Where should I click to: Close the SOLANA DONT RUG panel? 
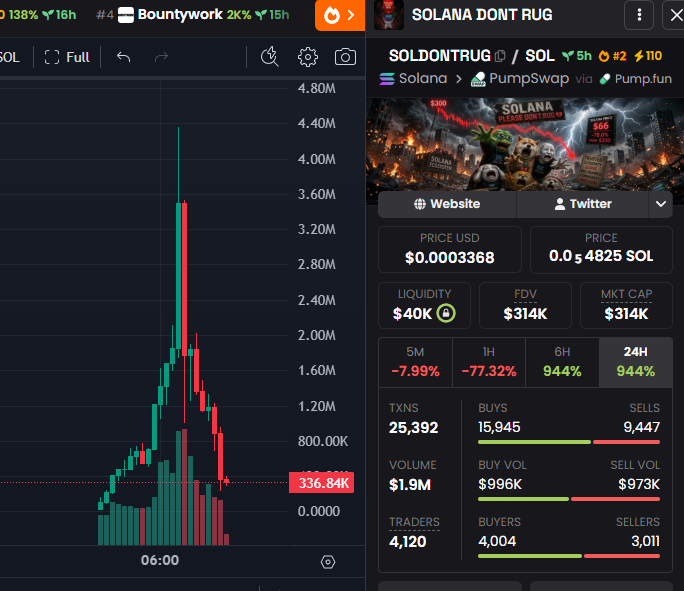676,15
